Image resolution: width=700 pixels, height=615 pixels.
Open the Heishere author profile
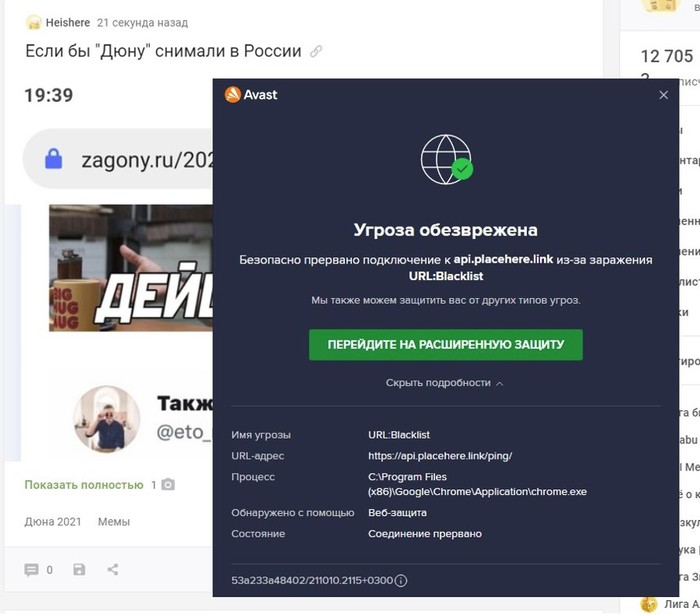tap(68, 22)
